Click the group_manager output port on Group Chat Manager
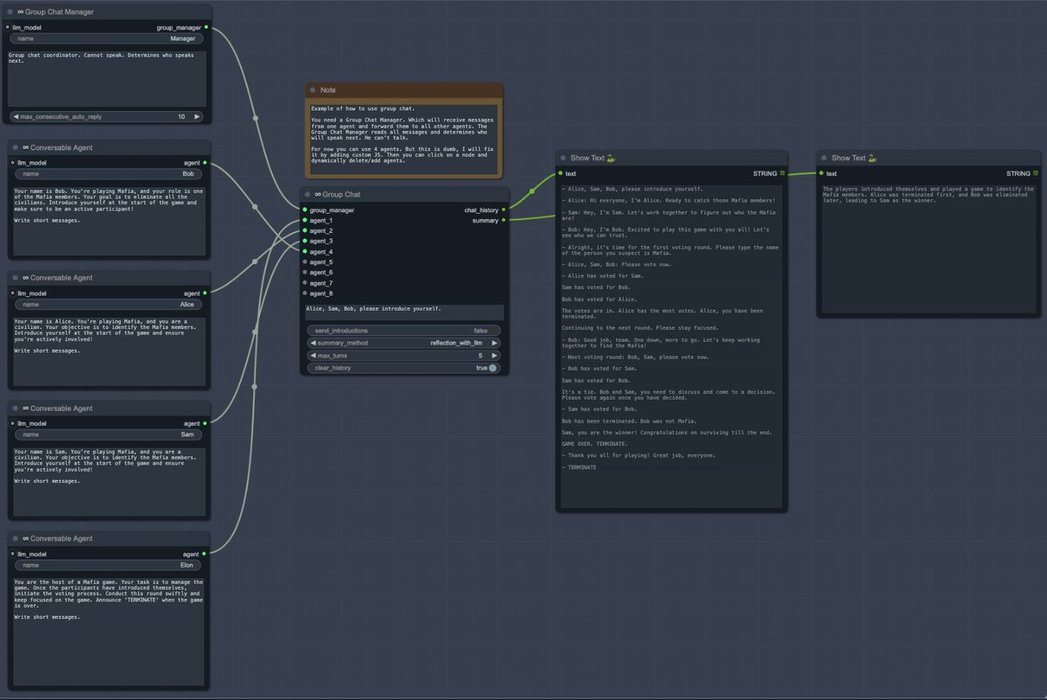Image resolution: width=1047 pixels, height=700 pixels. point(206,27)
